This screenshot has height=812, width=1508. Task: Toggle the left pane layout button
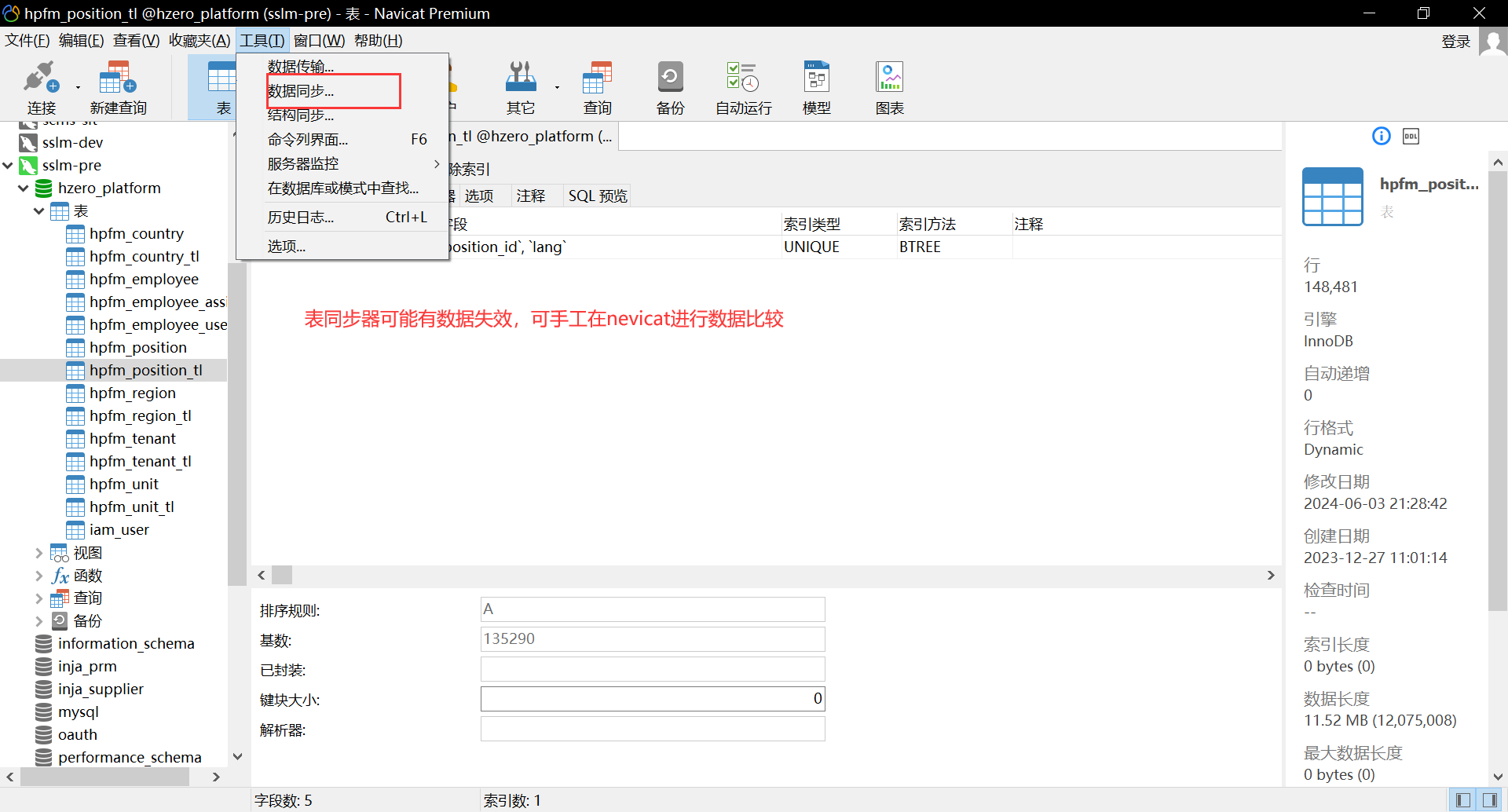click(x=1462, y=799)
